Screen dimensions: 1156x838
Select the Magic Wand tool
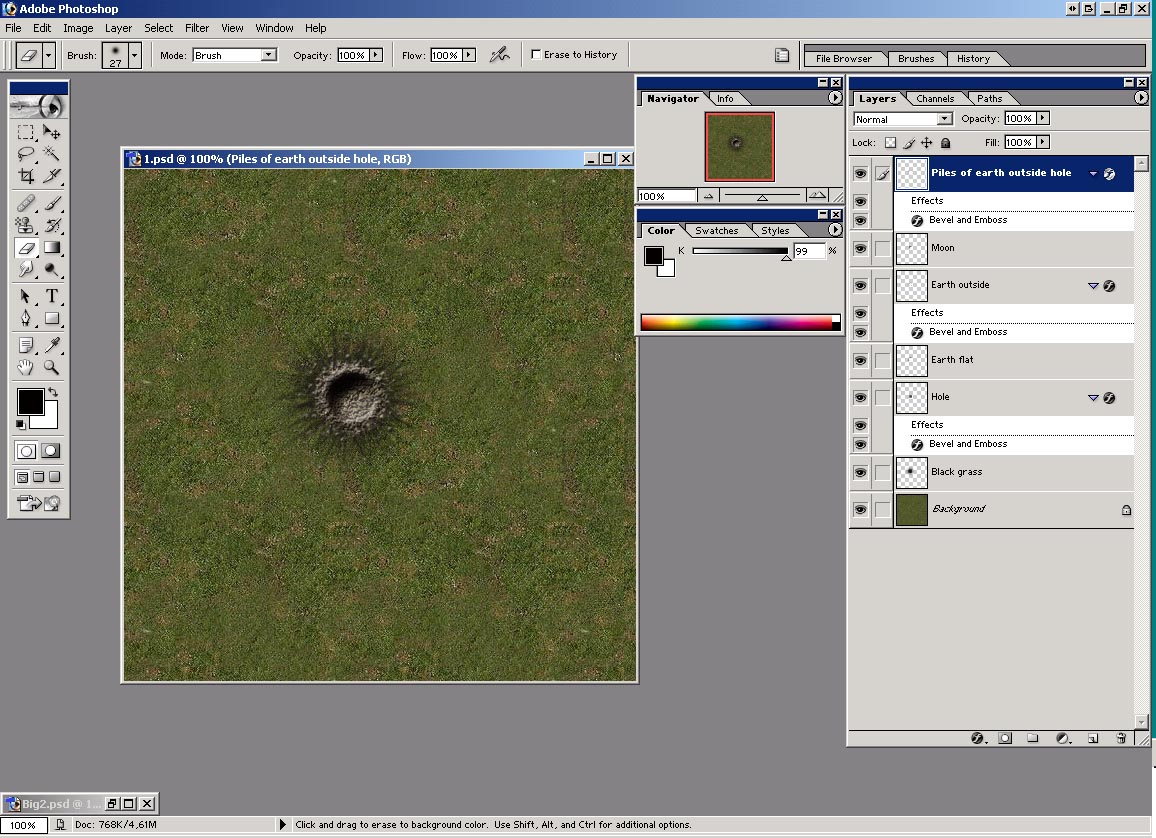point(52,154)
